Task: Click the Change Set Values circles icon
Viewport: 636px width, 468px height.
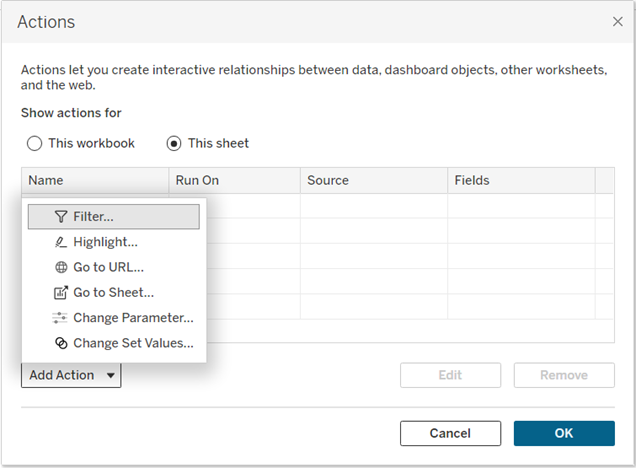Action: (x=61, y=343)
